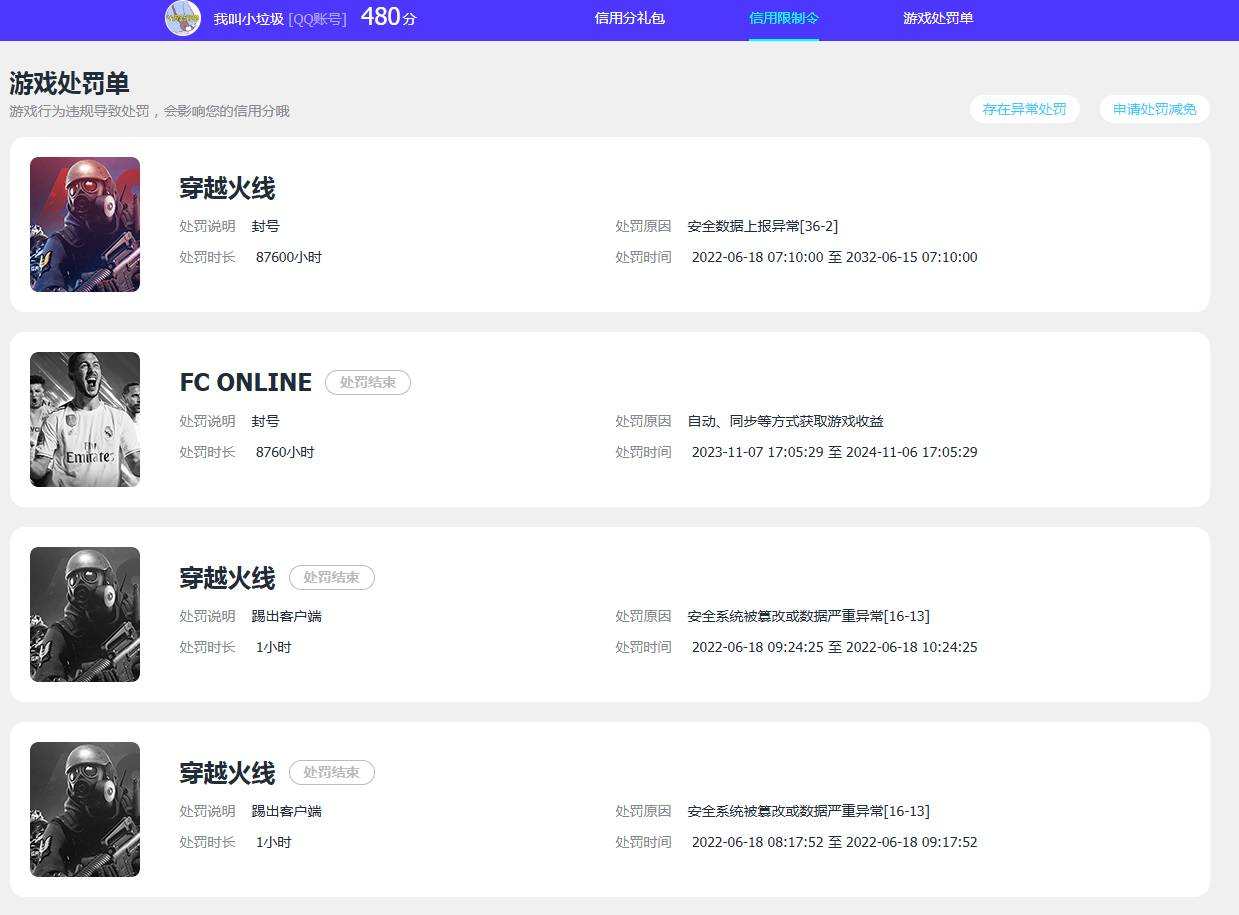Click reason 安全数据上报异常[36-2]
The height and width of the screenshot is (915, 1239).
[x=763, y=226]
